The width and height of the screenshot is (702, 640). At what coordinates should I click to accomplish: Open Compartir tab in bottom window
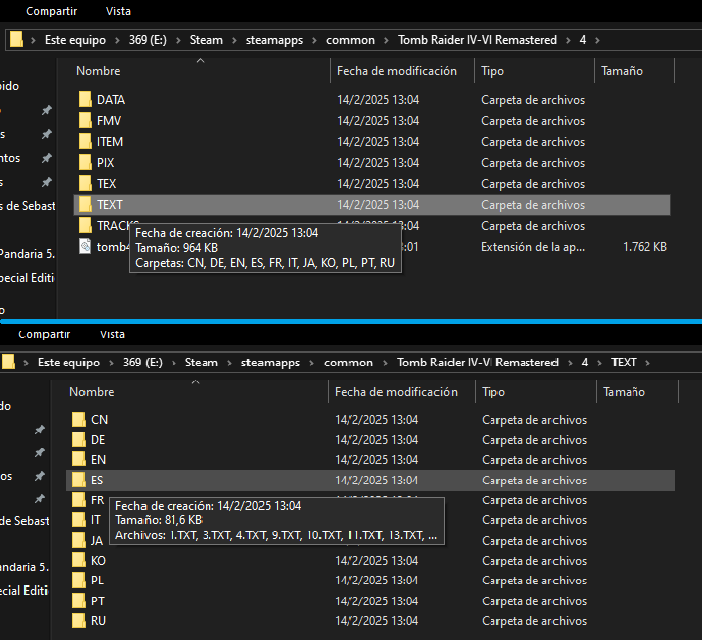(x=44, y=334)
